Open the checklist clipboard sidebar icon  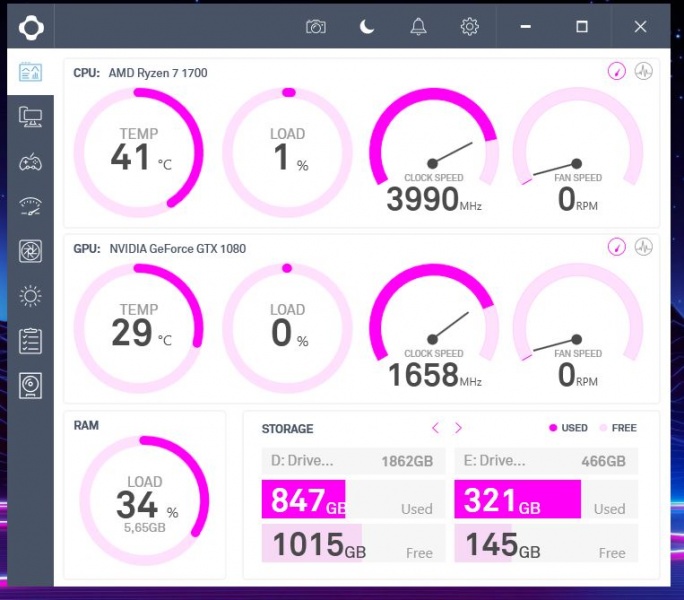coord(30,341)
